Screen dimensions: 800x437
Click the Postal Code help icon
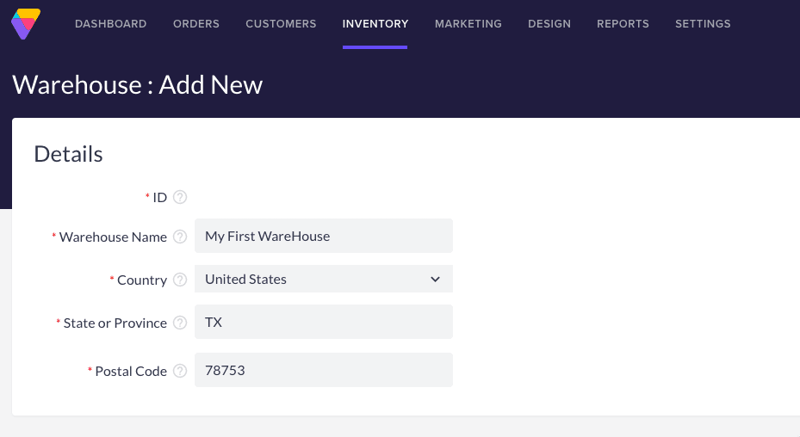click(180, 371)
